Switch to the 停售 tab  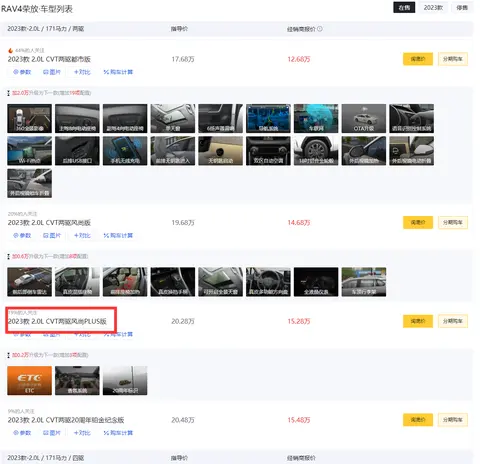pyautogui.click(x=462, y=8)
